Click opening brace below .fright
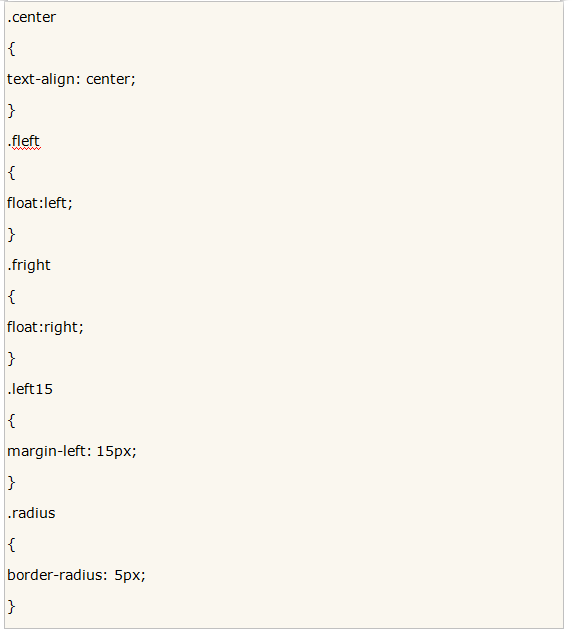Screen dimensions: 572x632 click(x=12, y=297)
